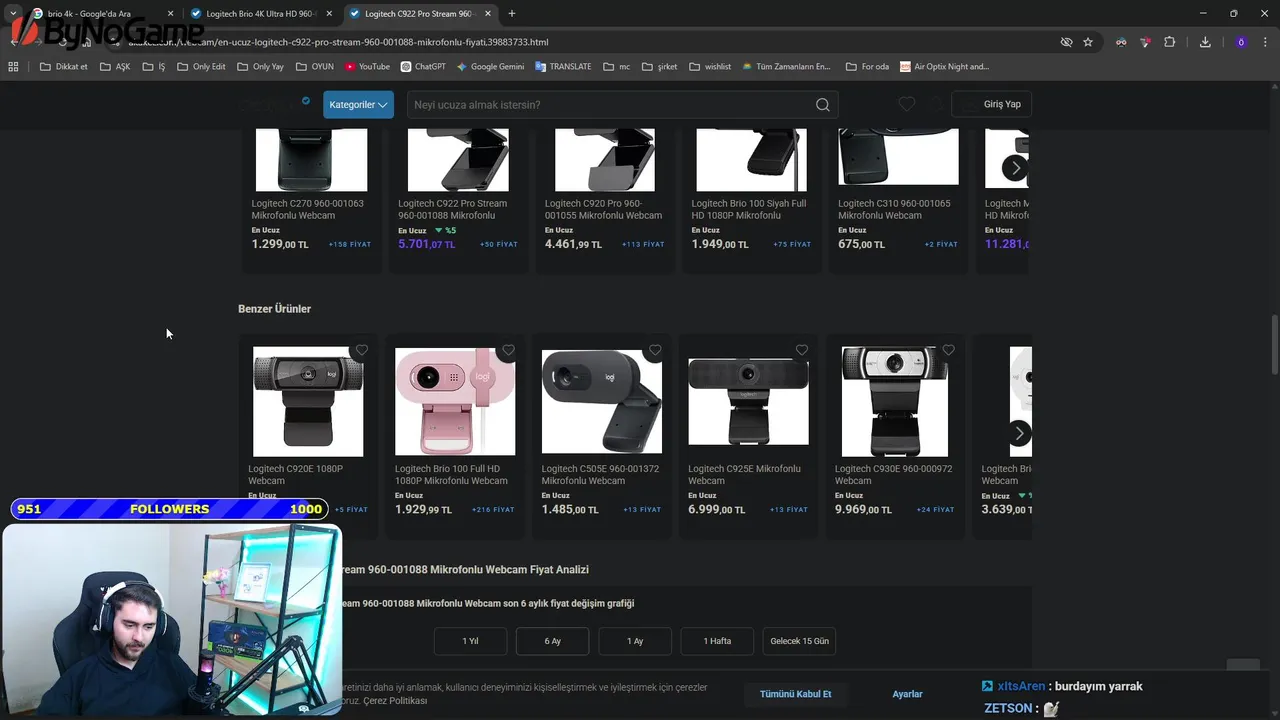Open the browser extensions puzzle icon
1280x720 pixels.
[1170, 42]
